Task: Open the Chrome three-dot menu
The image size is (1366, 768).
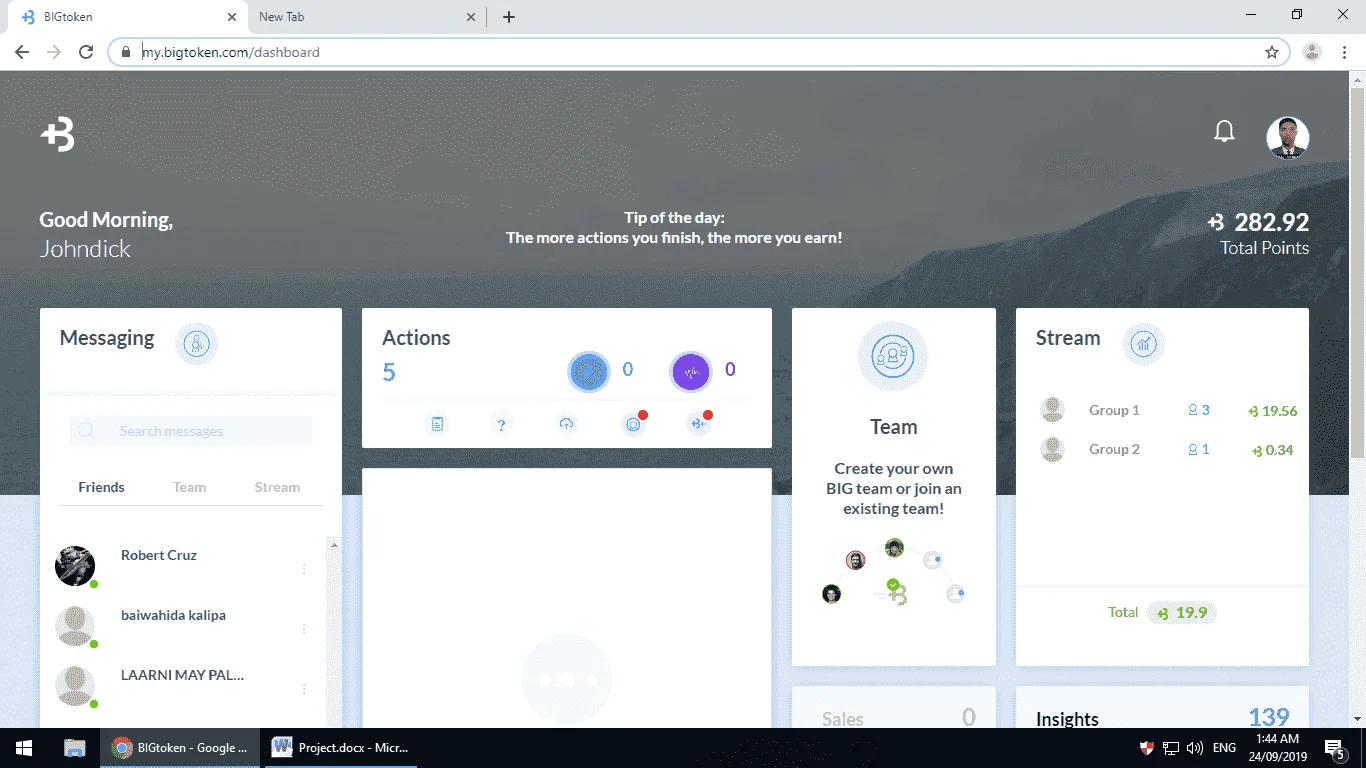Action: [x=1345, y=52]
